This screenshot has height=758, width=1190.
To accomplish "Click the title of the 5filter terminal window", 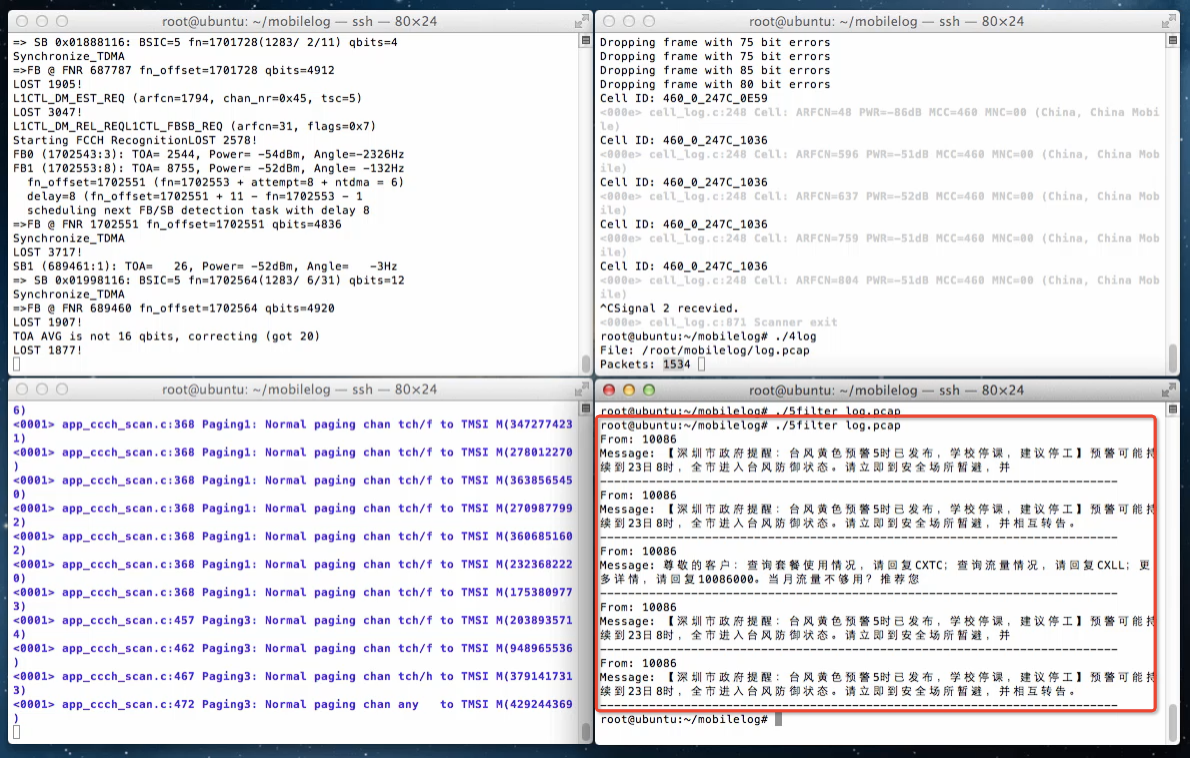I will pos(886,390).
